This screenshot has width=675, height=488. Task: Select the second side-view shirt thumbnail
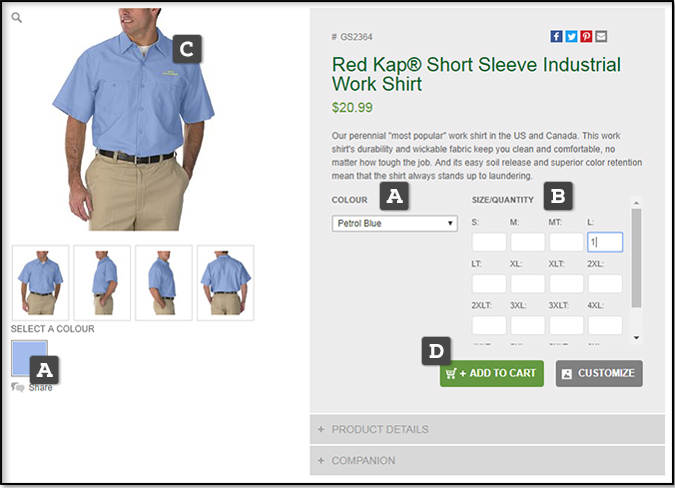[102, 283]
